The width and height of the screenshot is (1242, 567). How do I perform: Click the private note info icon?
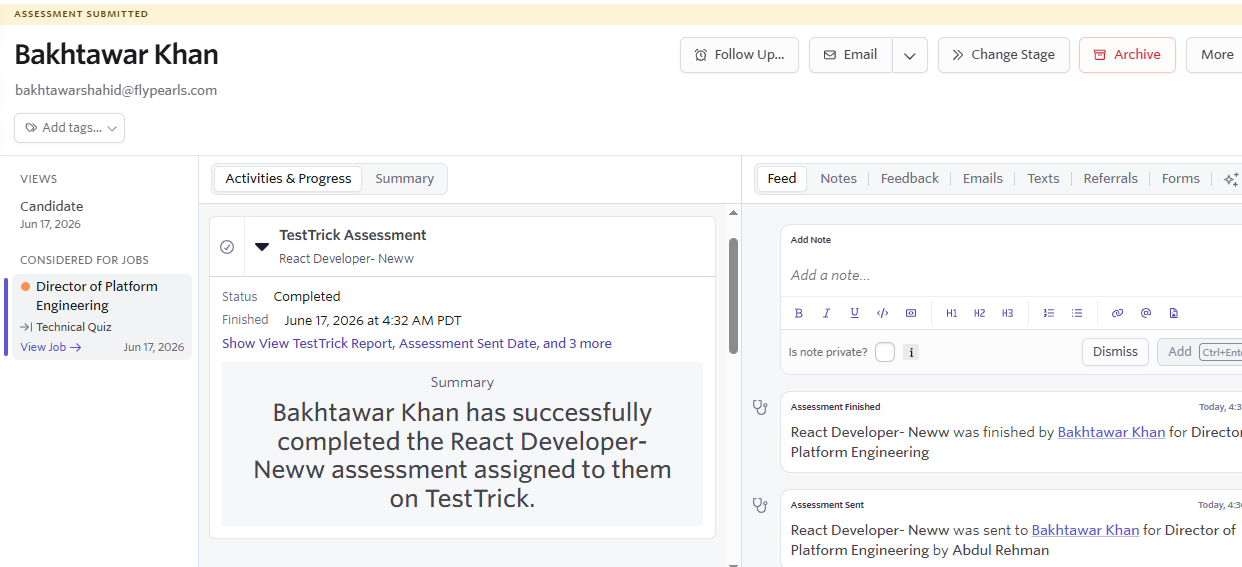(911, 352)
